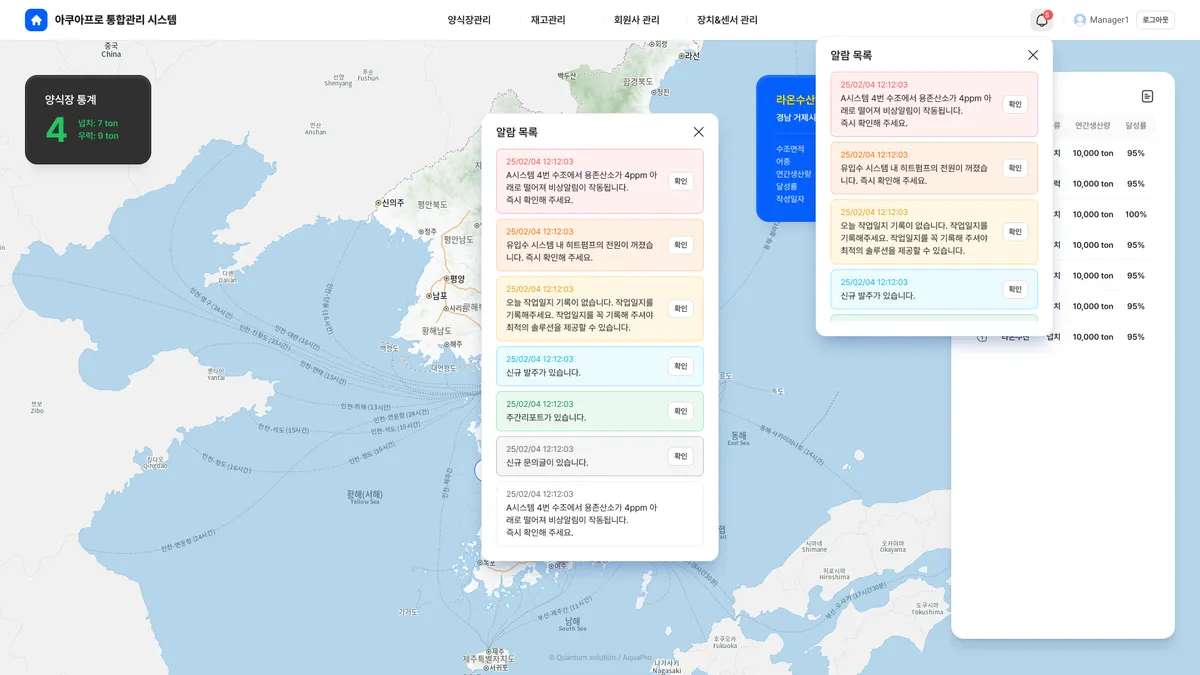Image resolution: width=1200 pixels, height=675 pixels.
Task: Confirm the 작업일지 alarm in center panel
Action: pyautogui.click(x=681, y=308)
